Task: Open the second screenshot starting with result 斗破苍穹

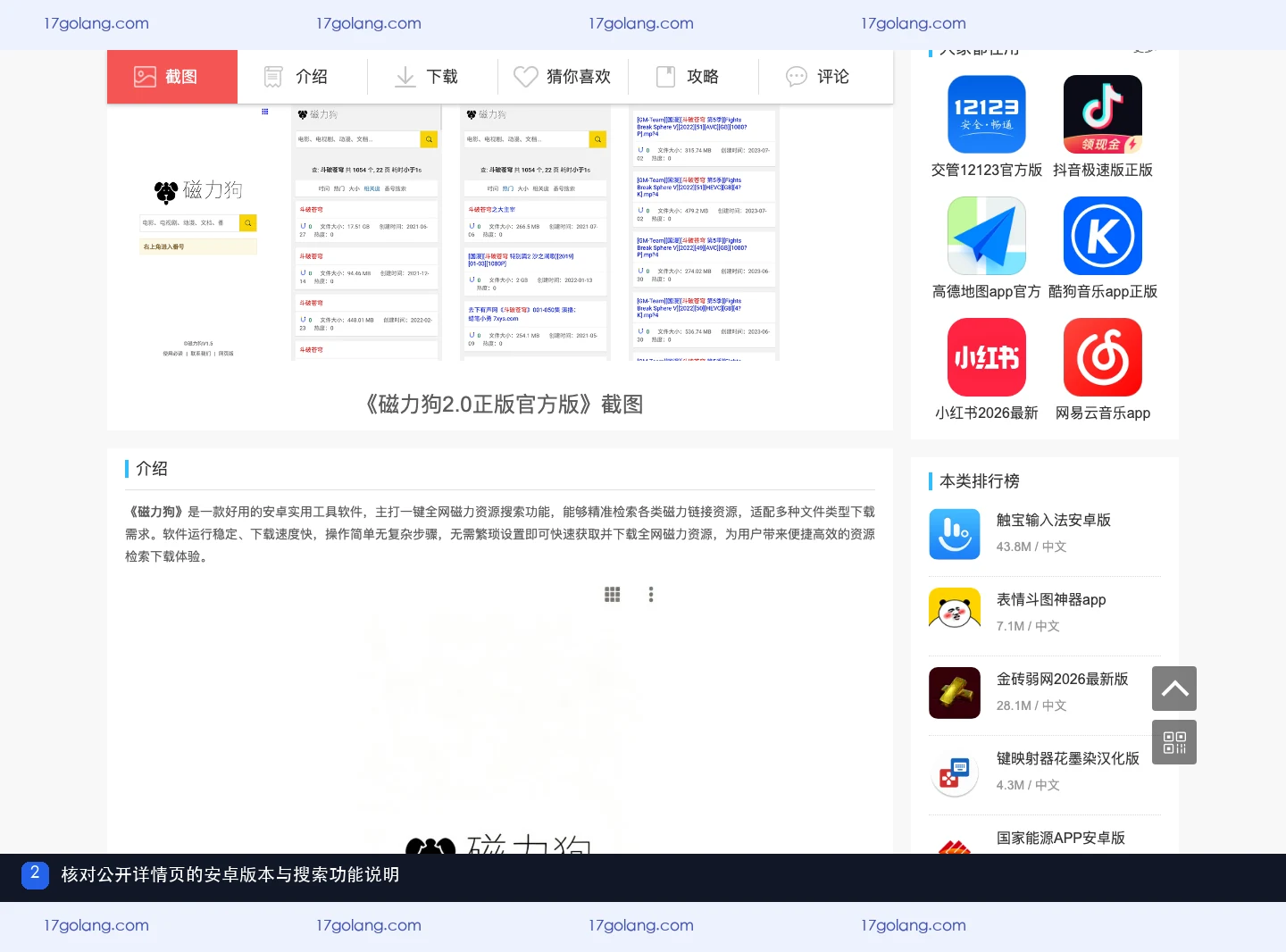Action: [x=367, y=233]
